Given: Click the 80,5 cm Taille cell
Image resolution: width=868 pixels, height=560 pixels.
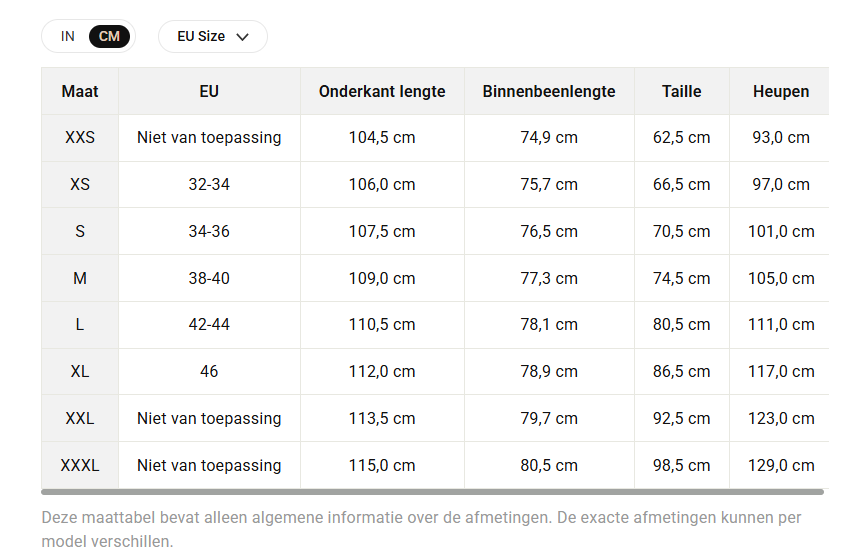Looking at the screenshot, I should [681, 324].
